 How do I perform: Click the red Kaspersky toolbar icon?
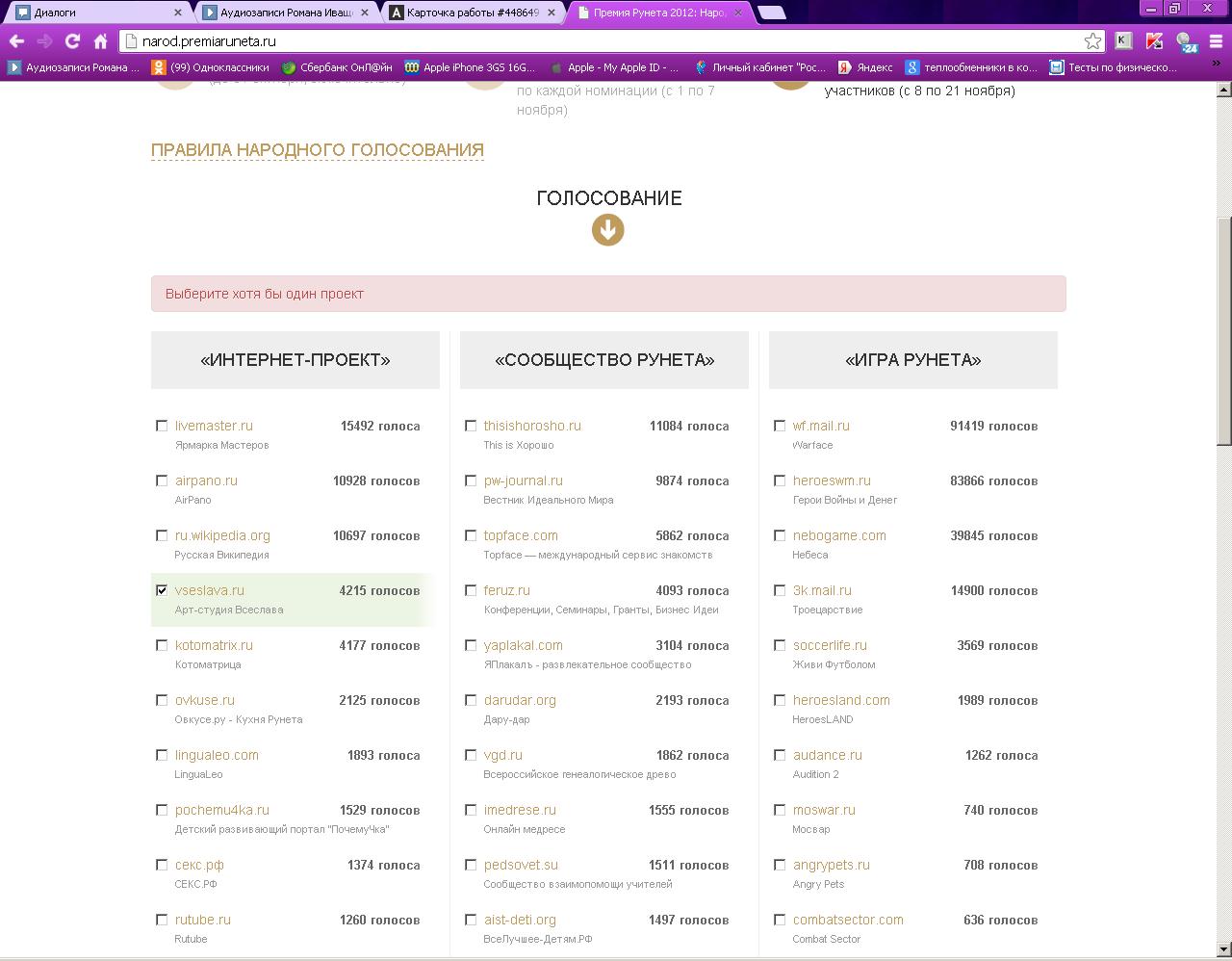click(x=1154, y=40)
